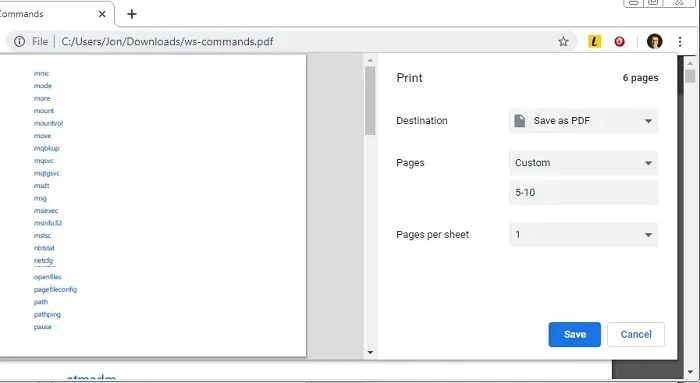Open a new browser tab
Viewport: 700px width, 383px height.
coord(132,14)
